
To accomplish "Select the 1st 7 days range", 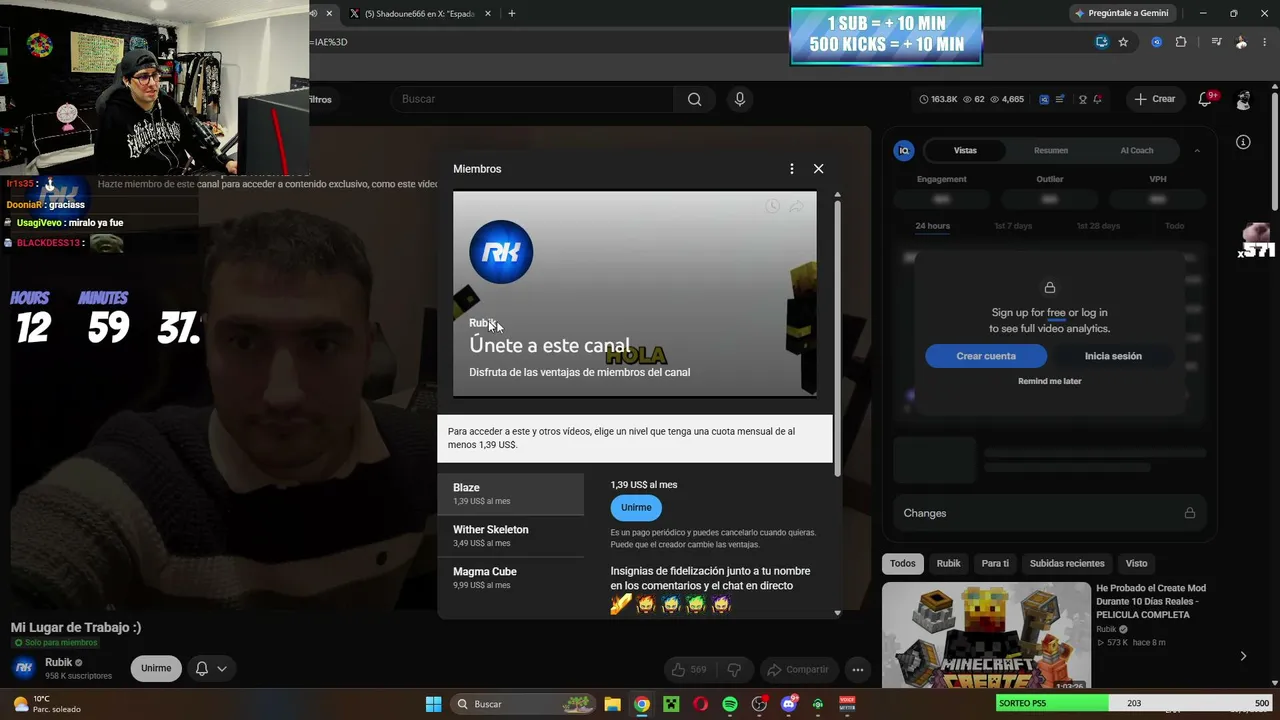I will tap(1013, 226).
